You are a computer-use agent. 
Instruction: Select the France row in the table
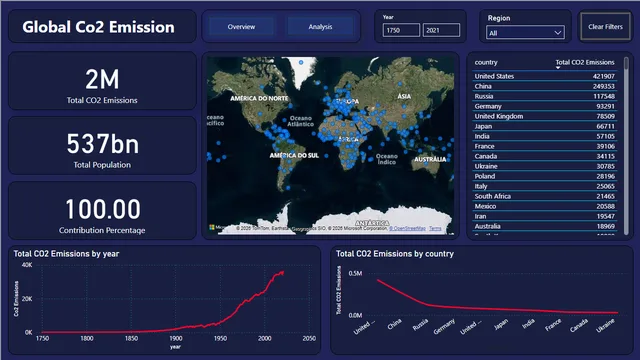pyautogui.click(x=544, y=146)
